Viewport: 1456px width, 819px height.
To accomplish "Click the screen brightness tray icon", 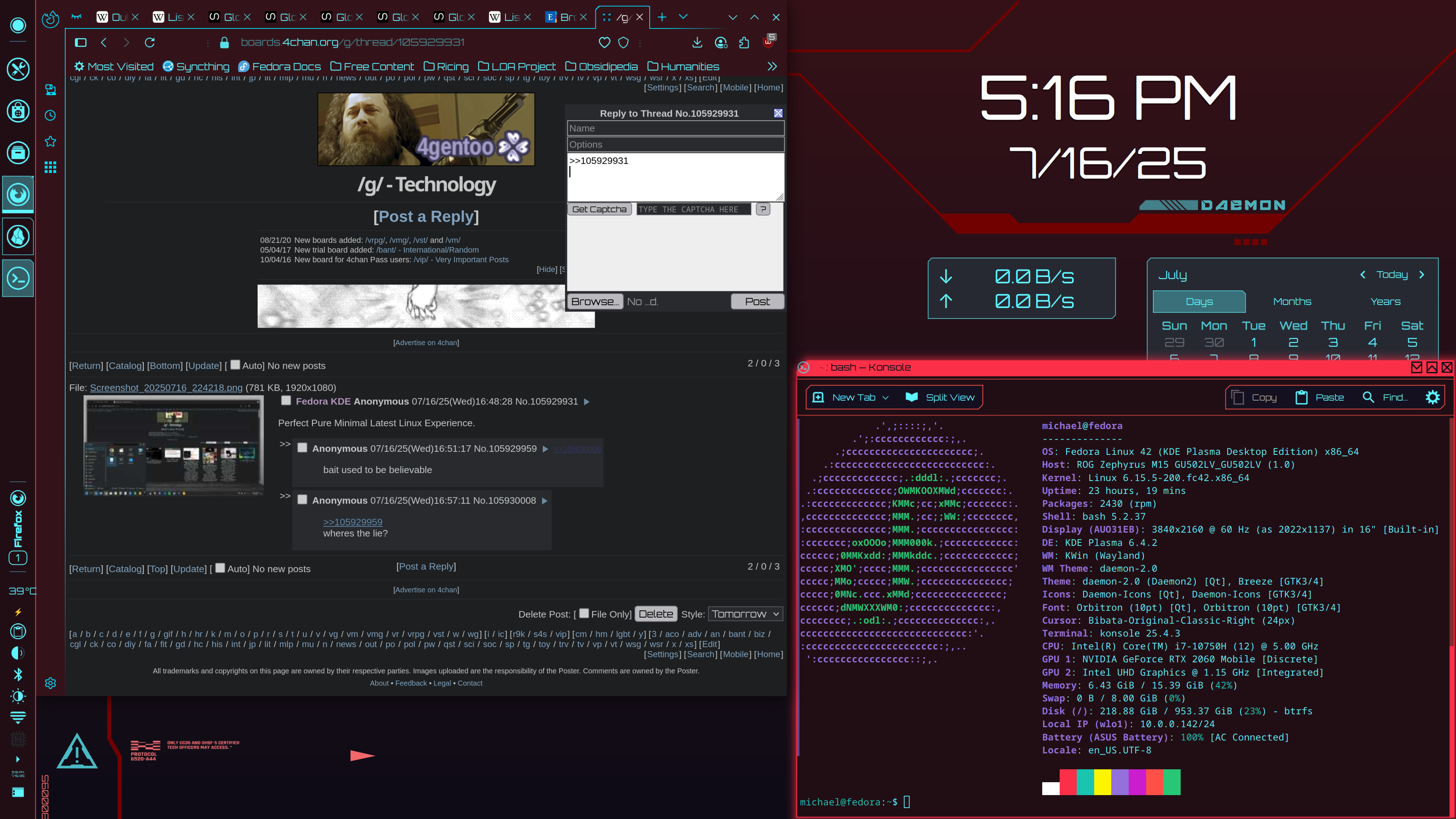I will click(x=18, y=696).
